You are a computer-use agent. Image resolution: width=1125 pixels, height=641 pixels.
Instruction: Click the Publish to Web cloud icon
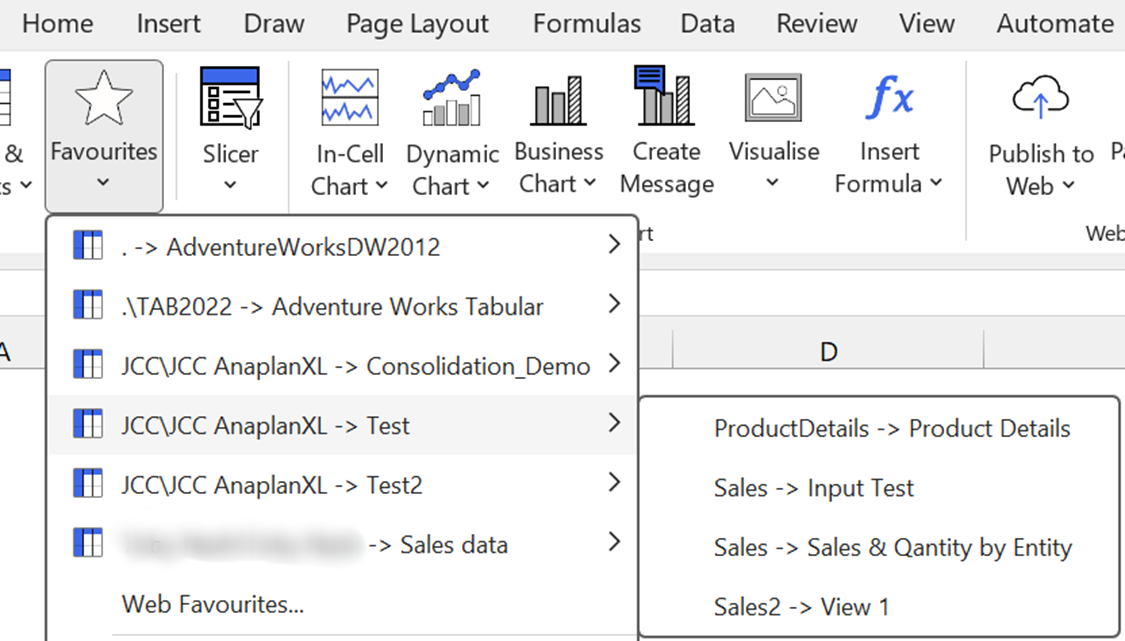click(1040, 98)
